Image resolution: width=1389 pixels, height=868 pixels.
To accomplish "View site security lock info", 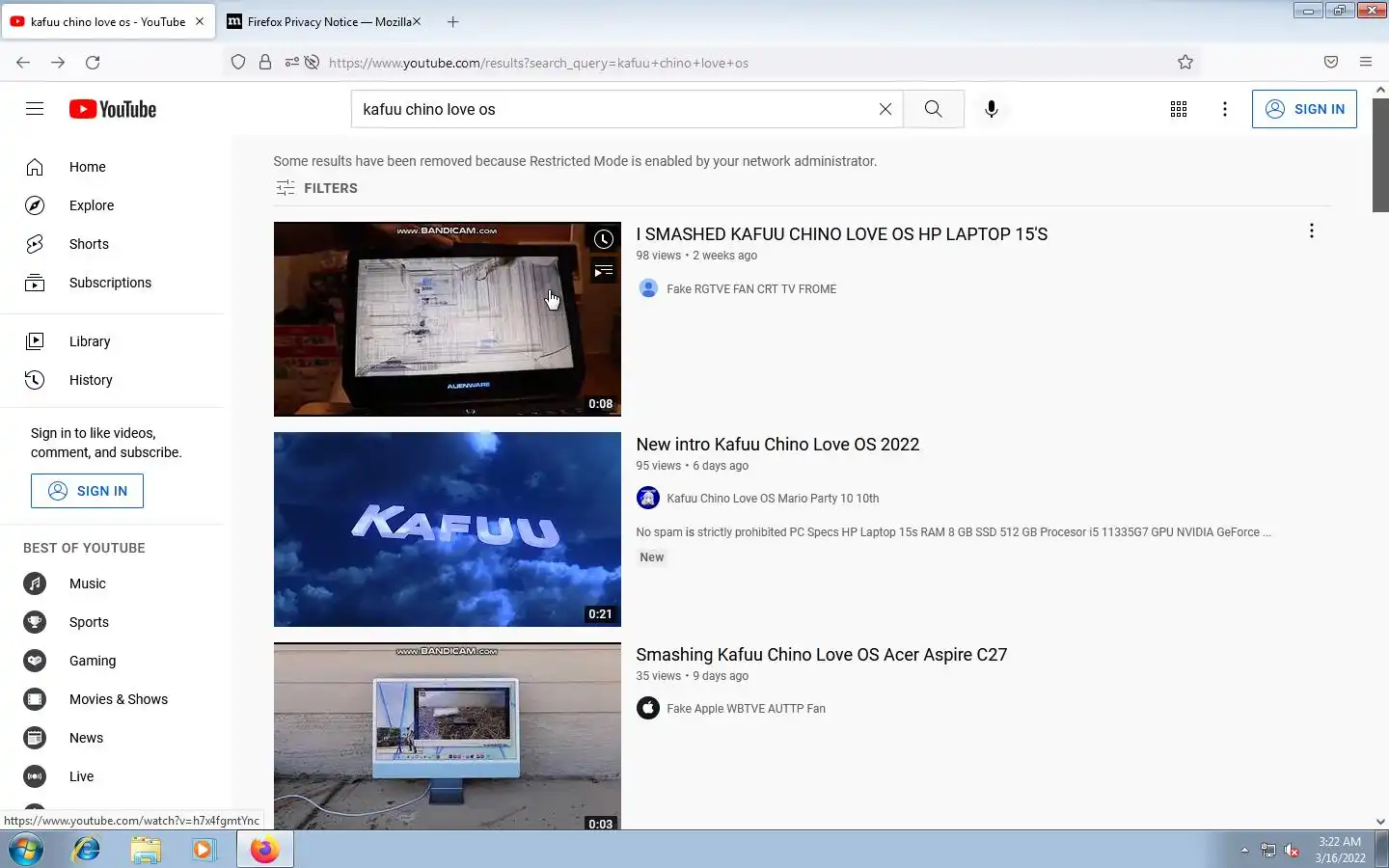I will click(x=264, y=63).
